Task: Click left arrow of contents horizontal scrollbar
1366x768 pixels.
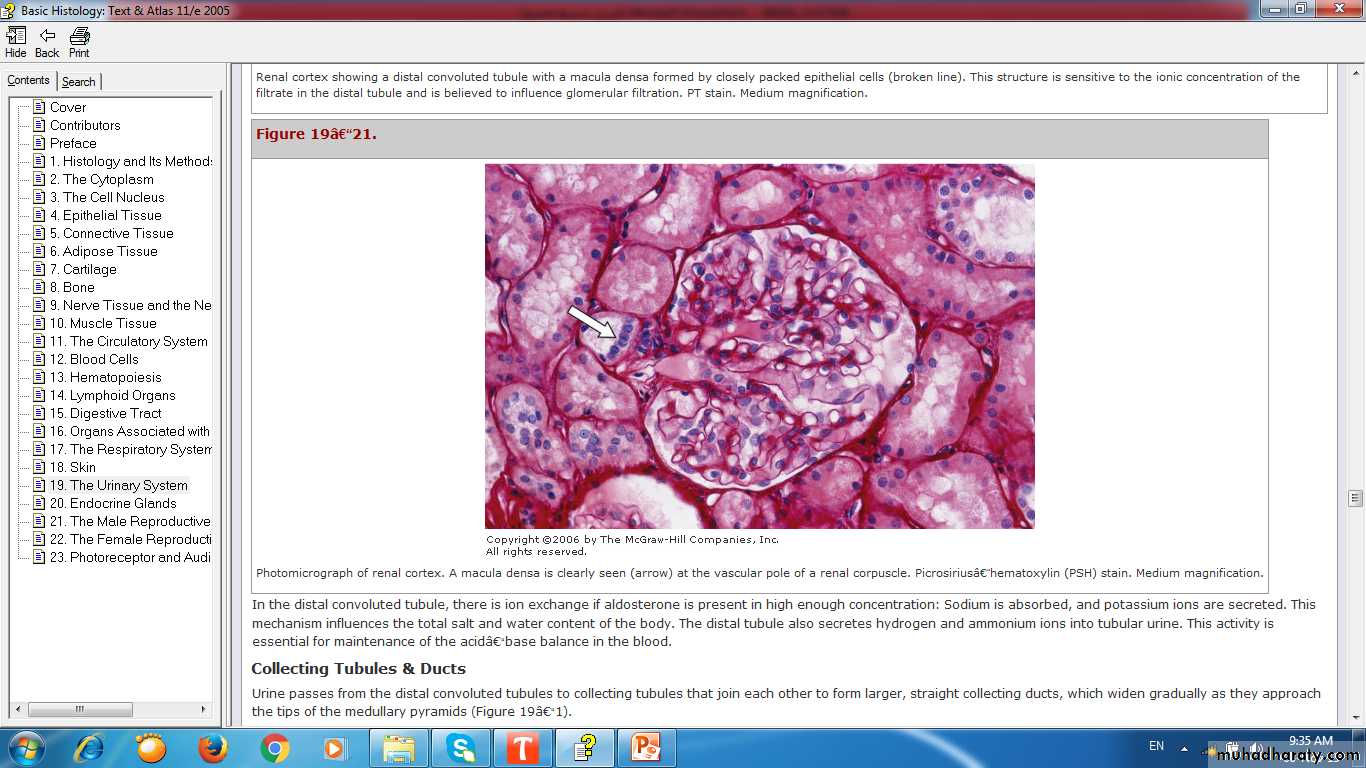Action: point(20,709)
